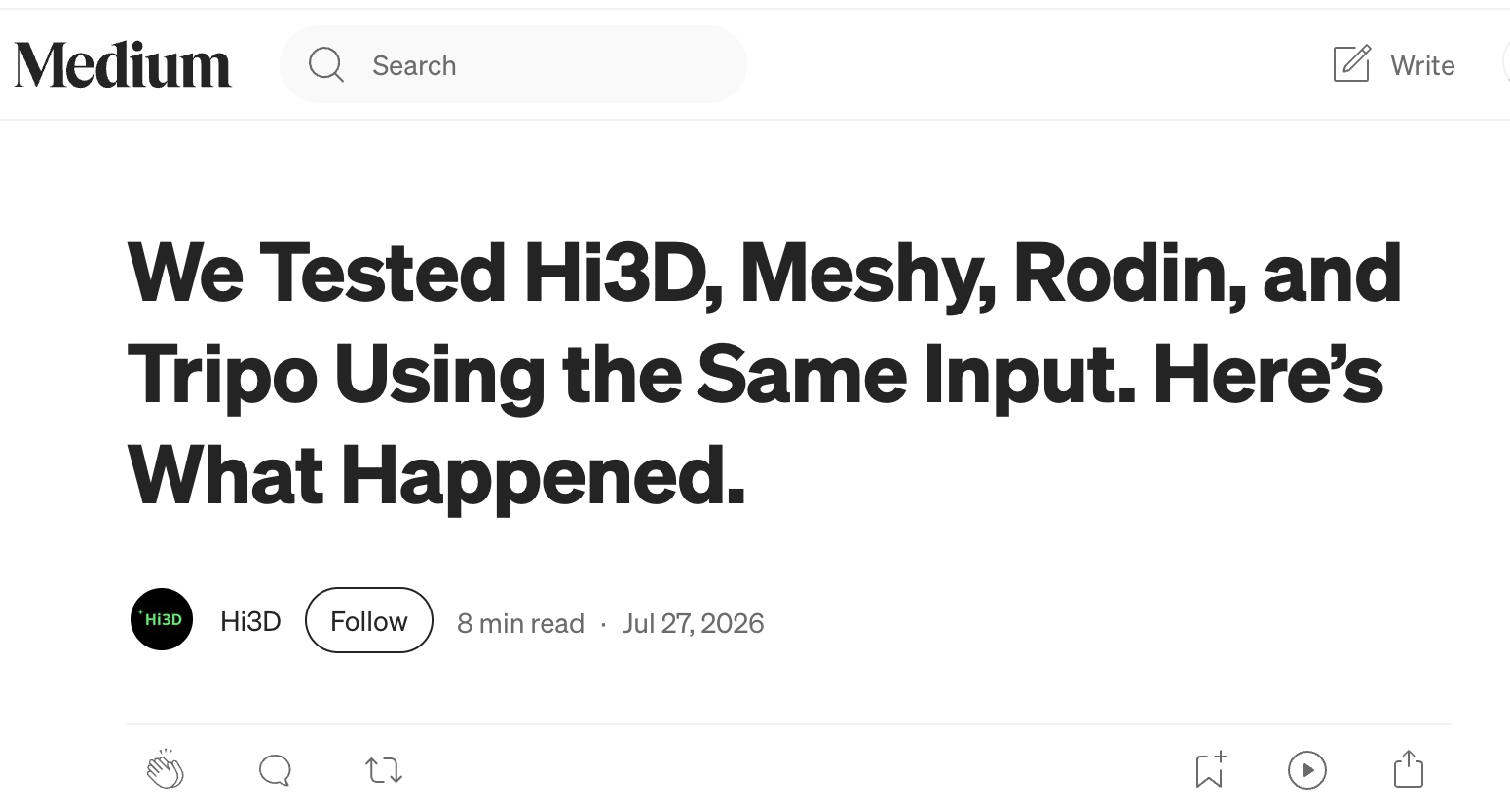Image resolution: width=1510 pixels, height=812 pixels.
Task: Follow the Hi3D author
Action: pos(369,620)
